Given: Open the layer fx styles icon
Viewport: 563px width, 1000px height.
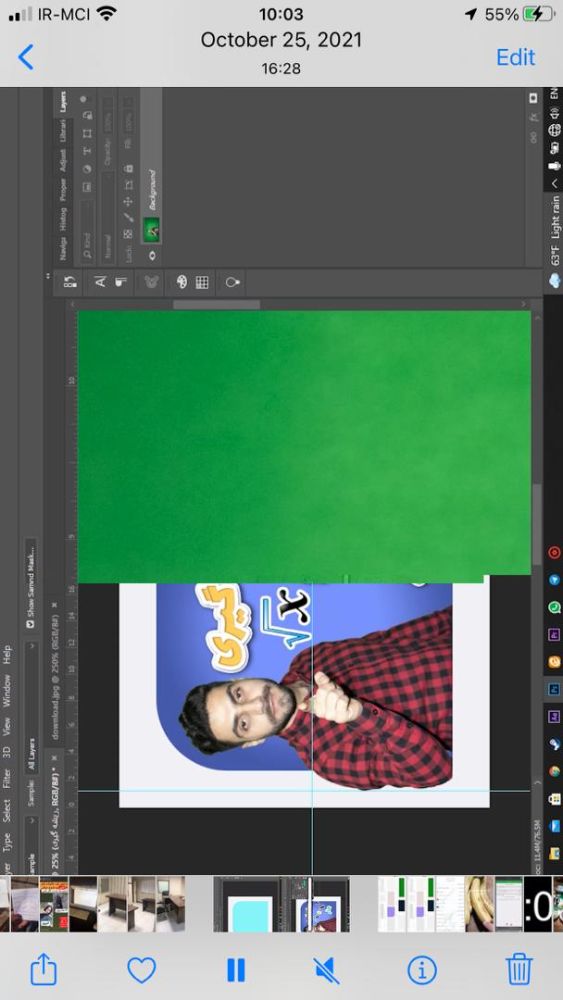Looking at the screenshot, I should [x=533, y=117].
